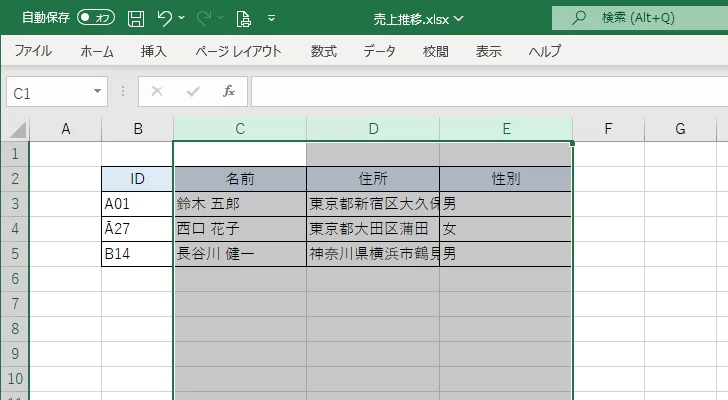Toggle the 自動保存 AutoSave switch

pyautogui.click(x=96, y=18)
